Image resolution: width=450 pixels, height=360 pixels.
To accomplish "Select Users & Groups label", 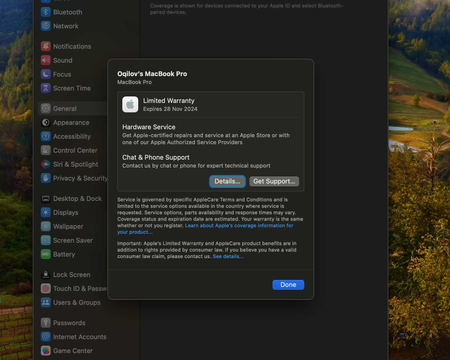I will tap(77, 303).
